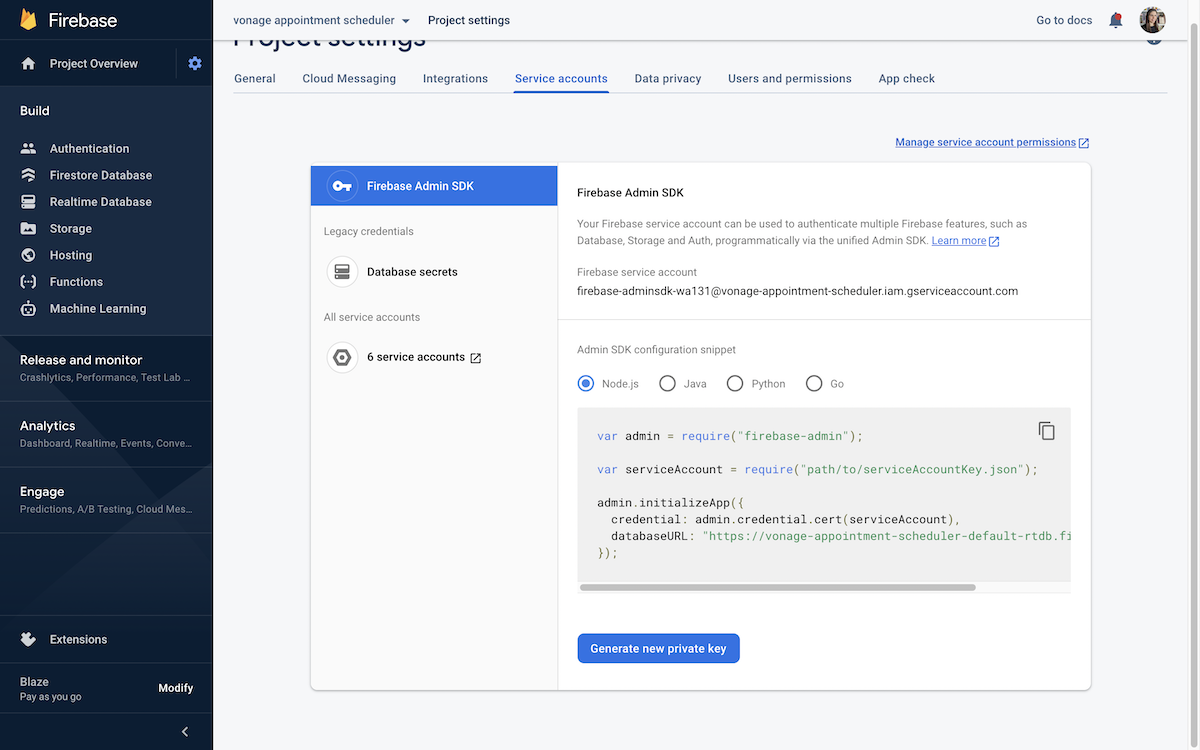The width and height of the screenshot is (1200, 750).
Task: Click the databaseURL line in code snippet
Action: click(x=841, y=536)
